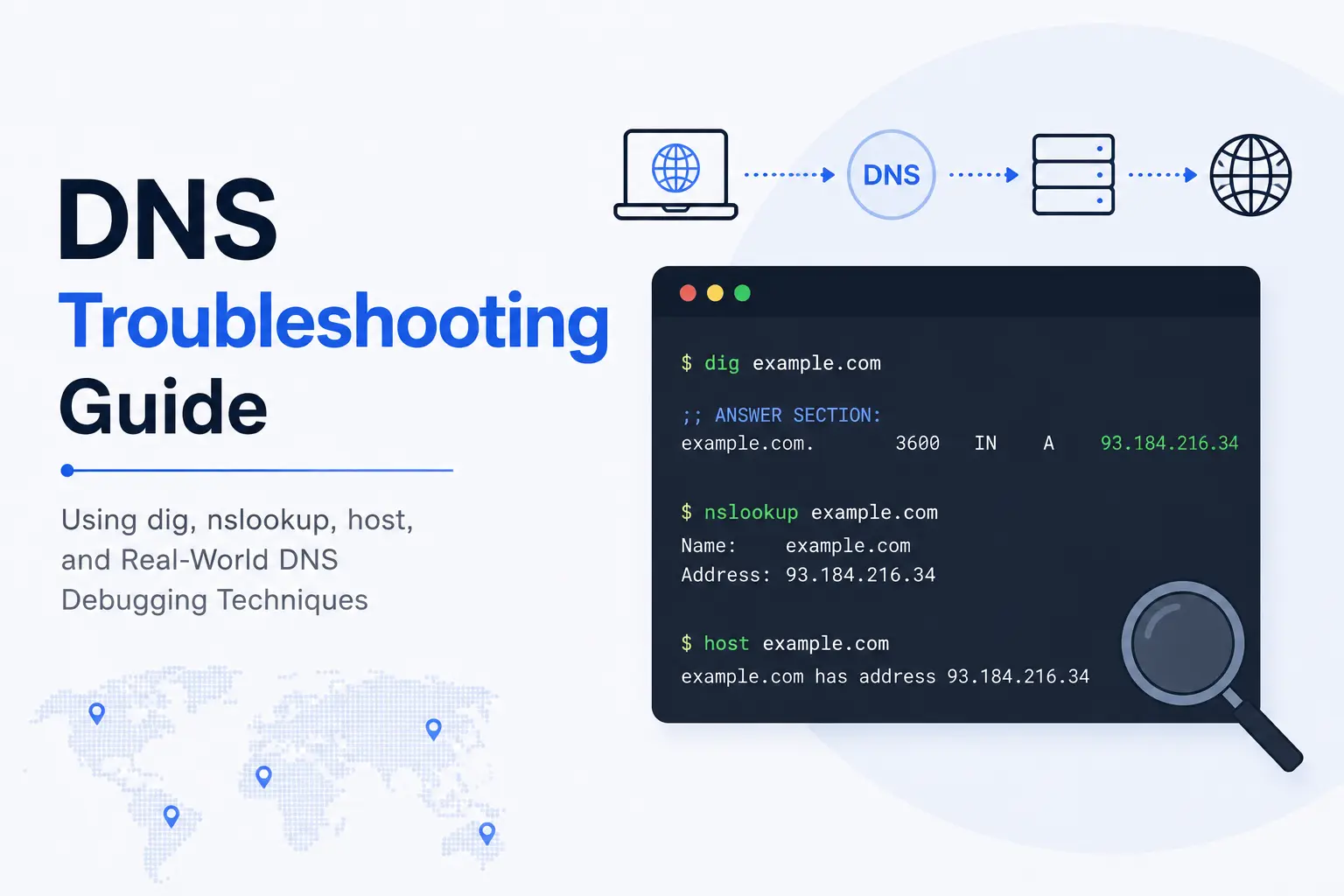Click subtitle line "and Real-World DNS"

tap(199, 560)
